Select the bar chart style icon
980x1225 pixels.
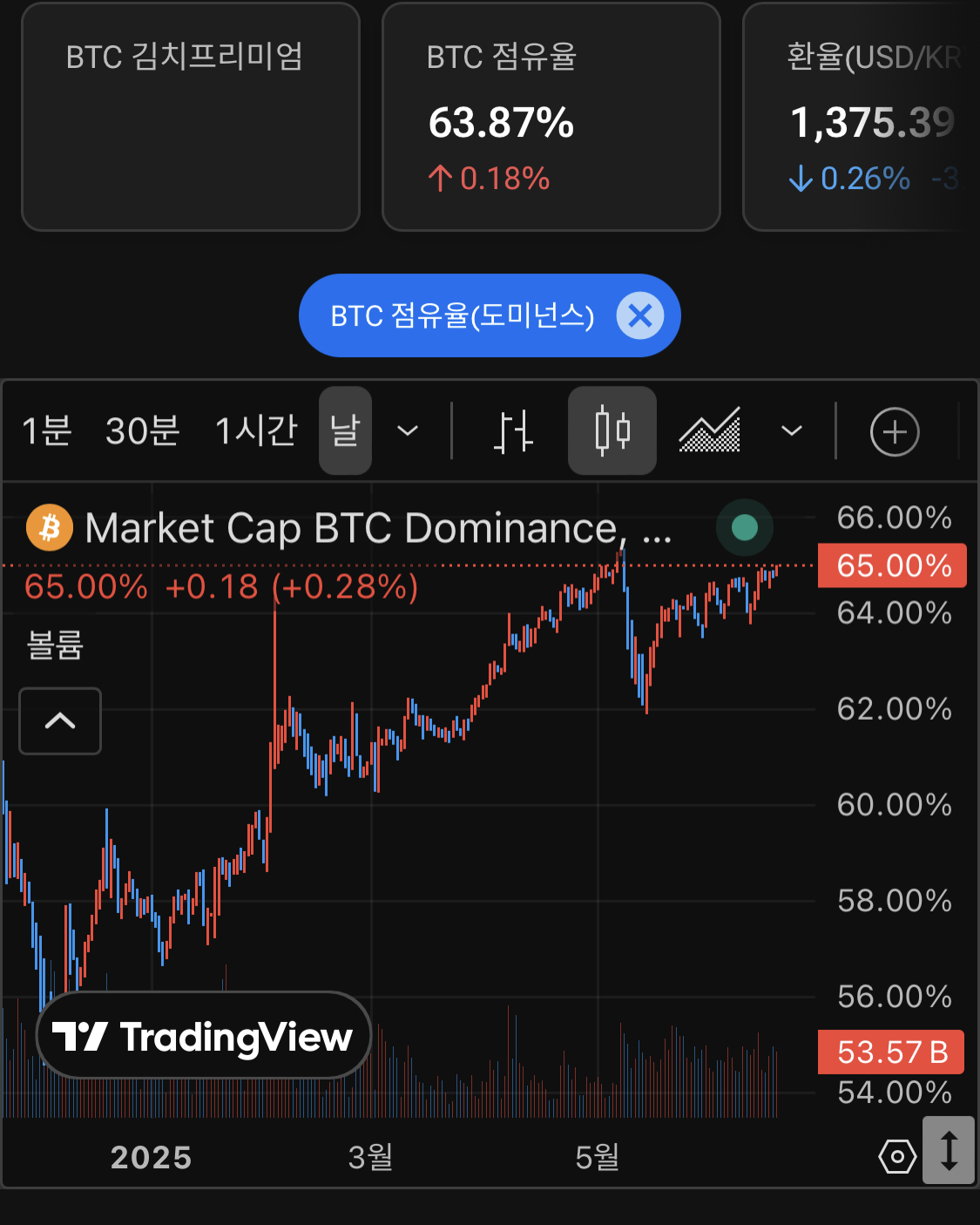tap(513, 431)
